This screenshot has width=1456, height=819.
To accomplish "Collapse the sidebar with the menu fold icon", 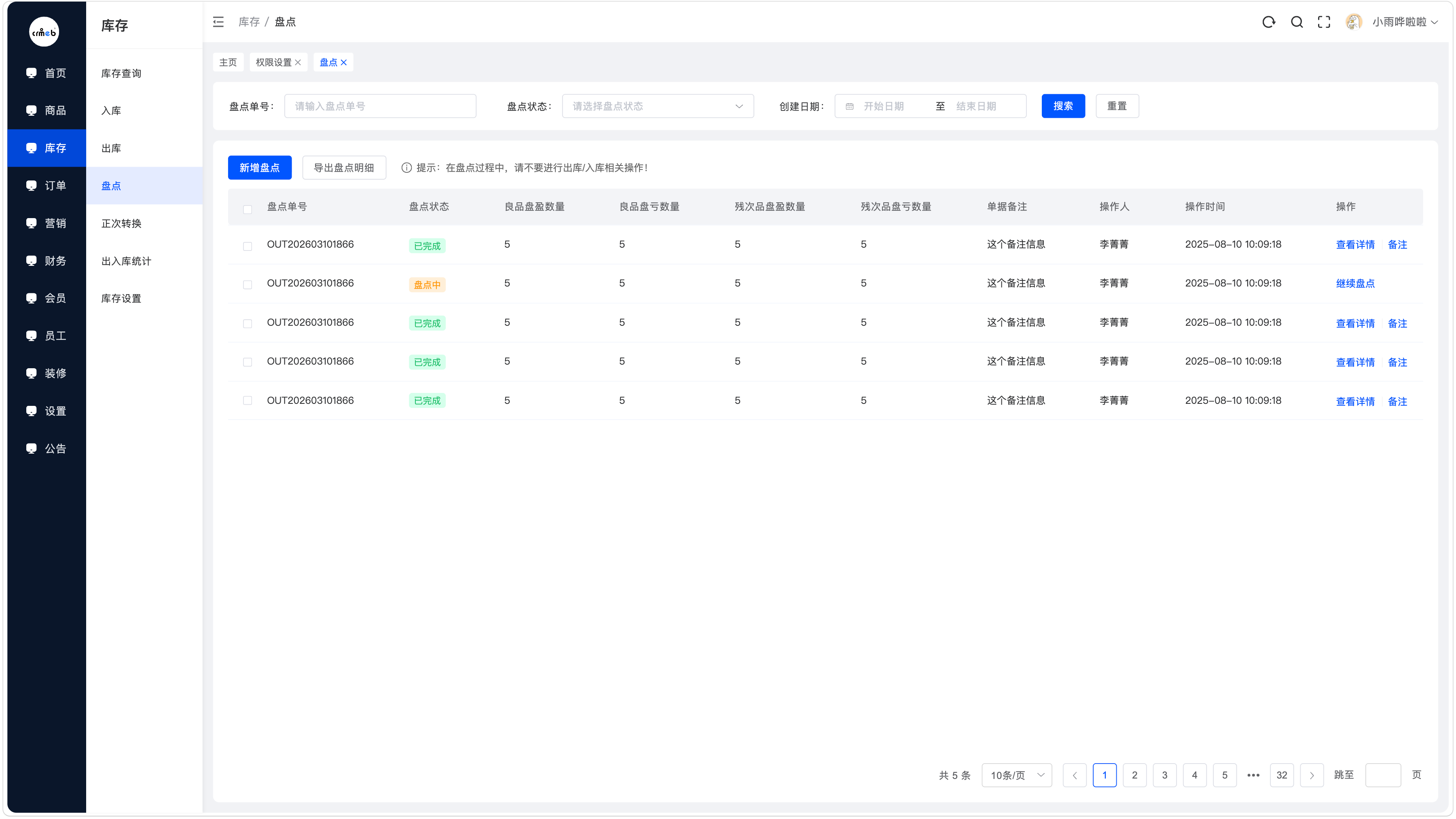I will point(218,22).
